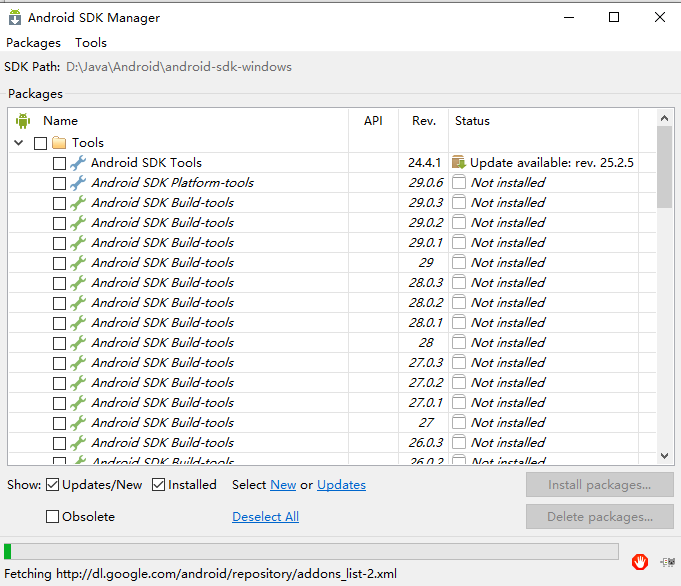Click the Updates selection link

tap(341, 484)
